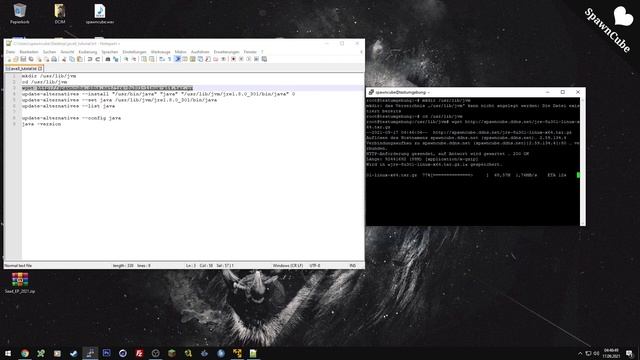Open FileZilla from the taskbar

[x=139, y=353]
